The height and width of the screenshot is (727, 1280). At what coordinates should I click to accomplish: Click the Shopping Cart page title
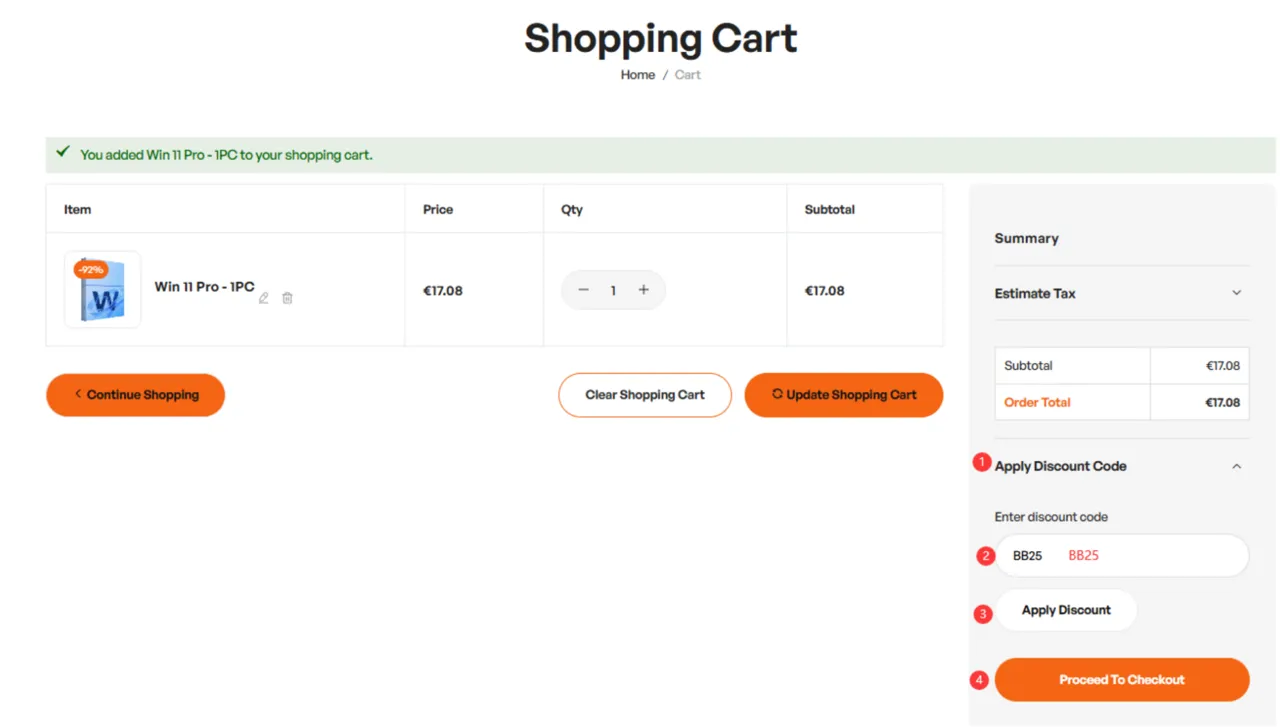point(661,39)
